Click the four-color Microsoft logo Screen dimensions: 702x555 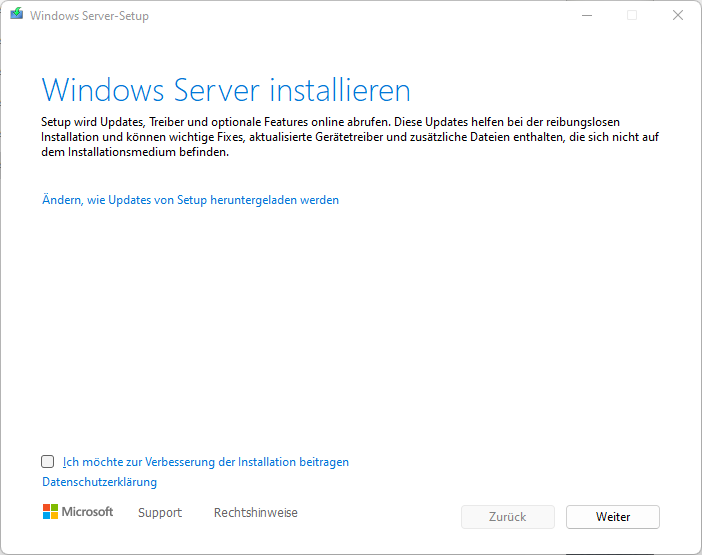[50, 512]
